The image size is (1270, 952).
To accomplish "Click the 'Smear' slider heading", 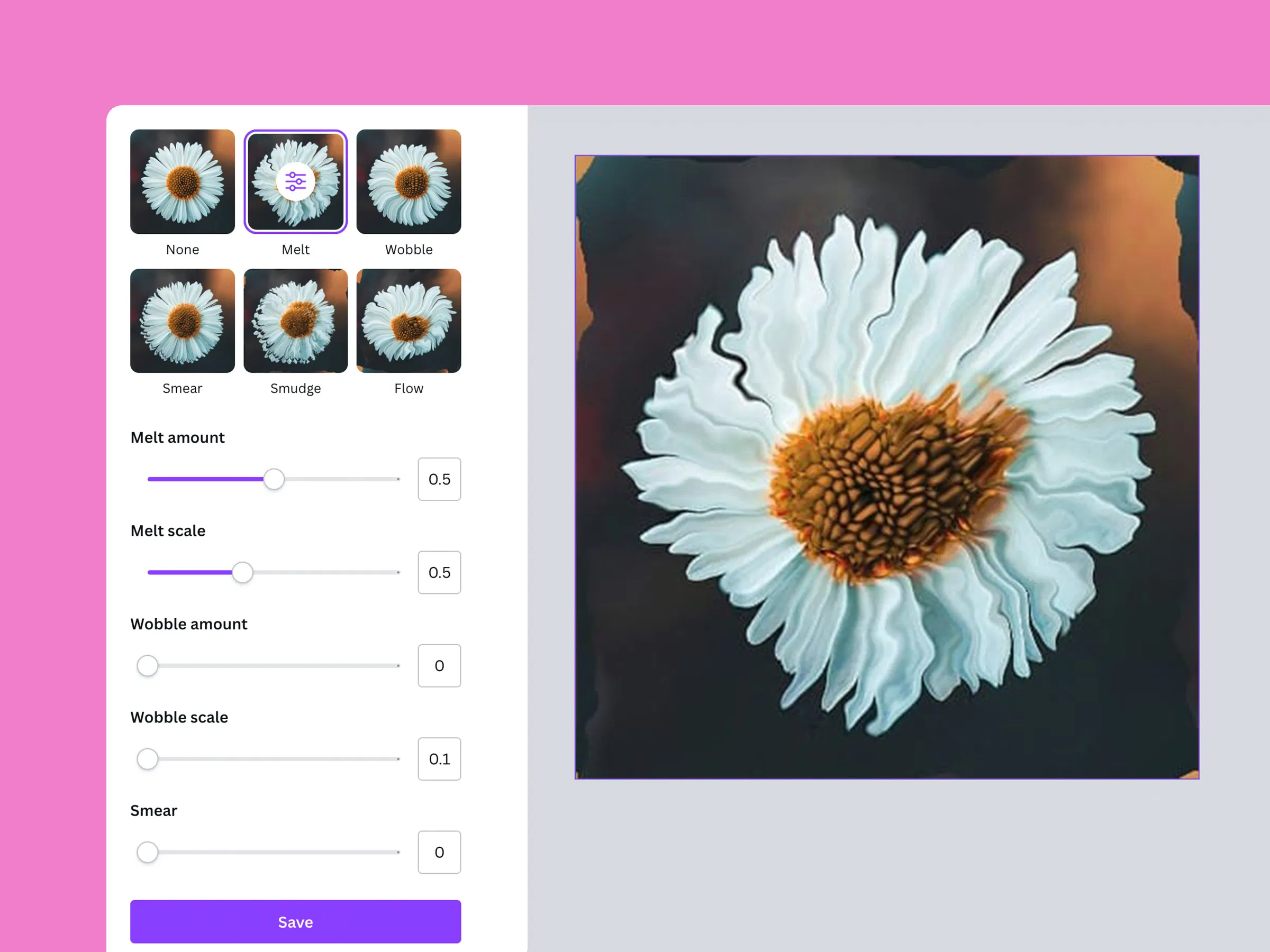I will click(154, 810).
